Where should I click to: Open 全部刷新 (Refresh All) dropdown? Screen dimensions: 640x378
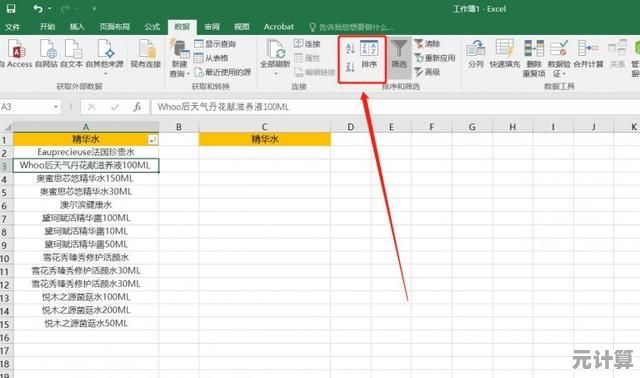(x=275, y=58)
